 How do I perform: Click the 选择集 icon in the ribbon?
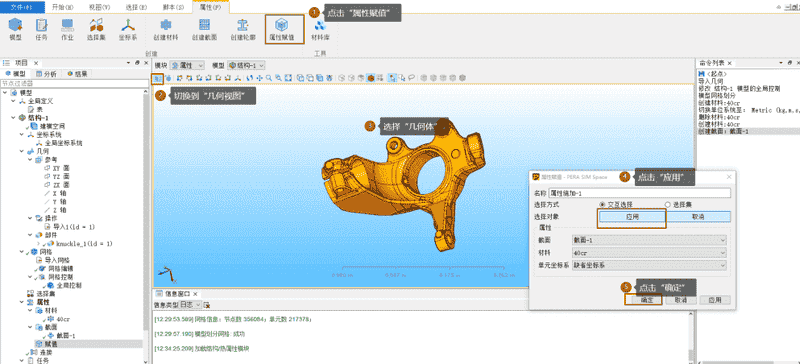pyautogui.click(x=96, y=29)
